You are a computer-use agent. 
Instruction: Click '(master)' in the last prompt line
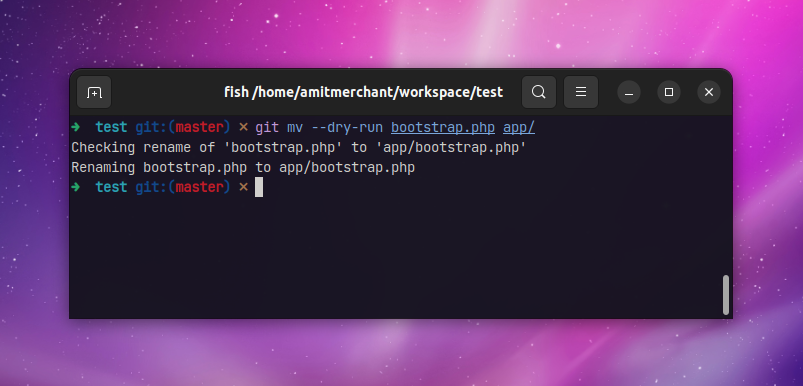[x=199, y=187]
